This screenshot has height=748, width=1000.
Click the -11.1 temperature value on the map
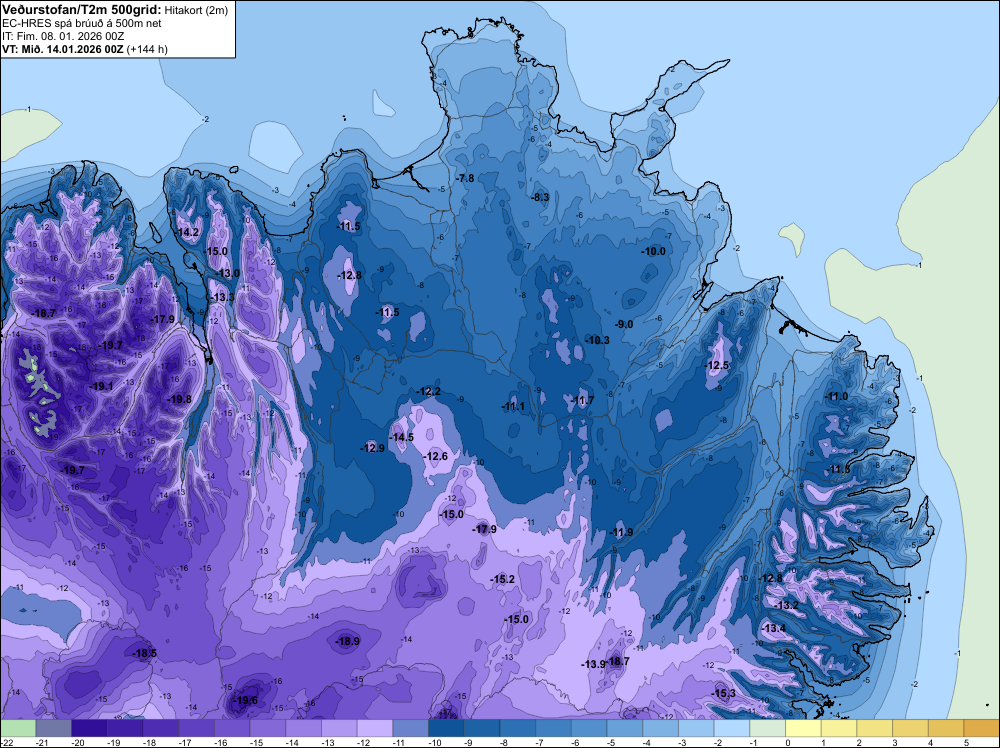[512, 406]
